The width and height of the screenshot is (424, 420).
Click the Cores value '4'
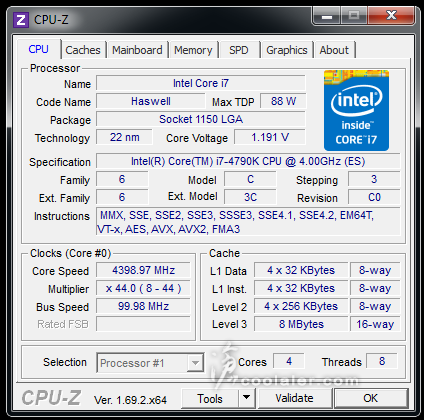point(289,361)
